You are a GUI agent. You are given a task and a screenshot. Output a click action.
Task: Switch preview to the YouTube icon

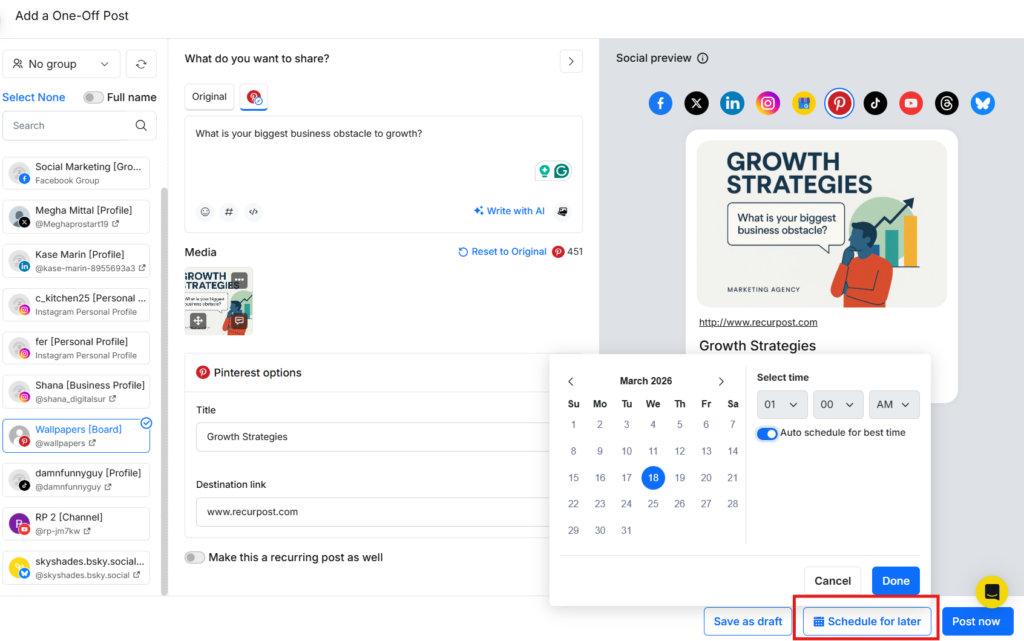(910, 103)
